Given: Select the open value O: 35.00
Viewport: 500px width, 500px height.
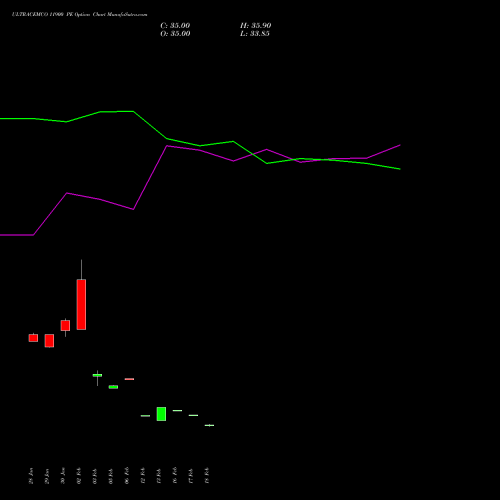Looking at the screenshot, I should pyautogui.click(x=175, y=33).
